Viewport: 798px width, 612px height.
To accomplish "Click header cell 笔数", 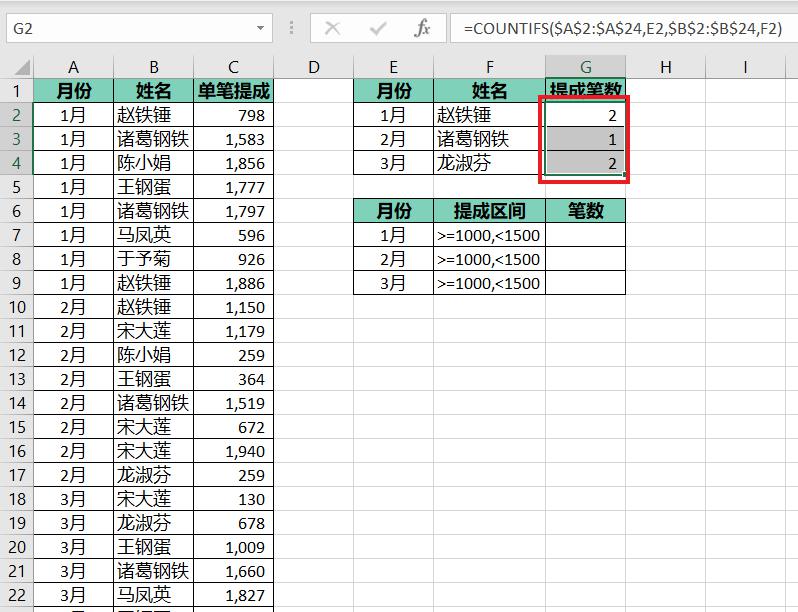I will 585,211.
